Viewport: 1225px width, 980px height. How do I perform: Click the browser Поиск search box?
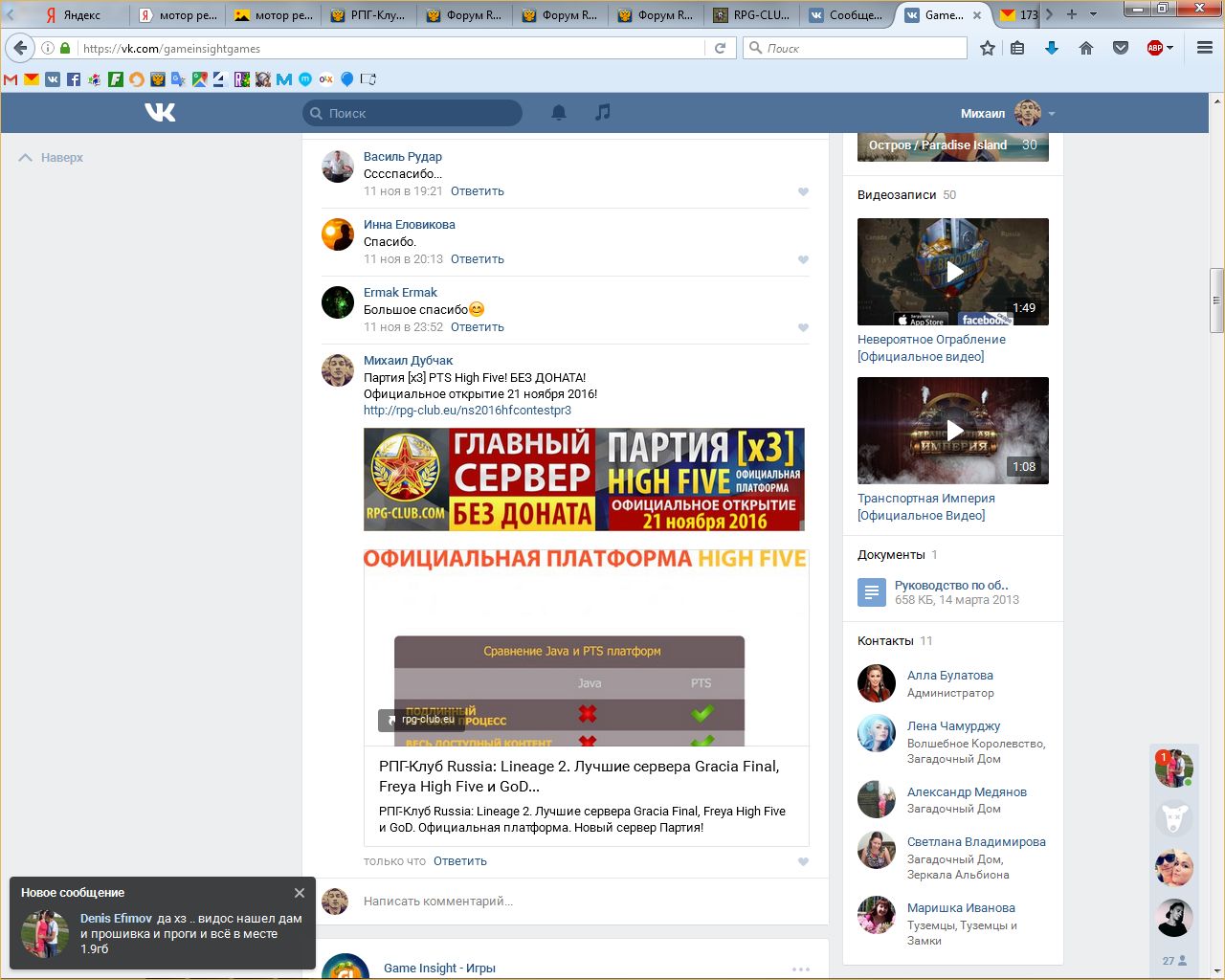[x=855, y=48]
